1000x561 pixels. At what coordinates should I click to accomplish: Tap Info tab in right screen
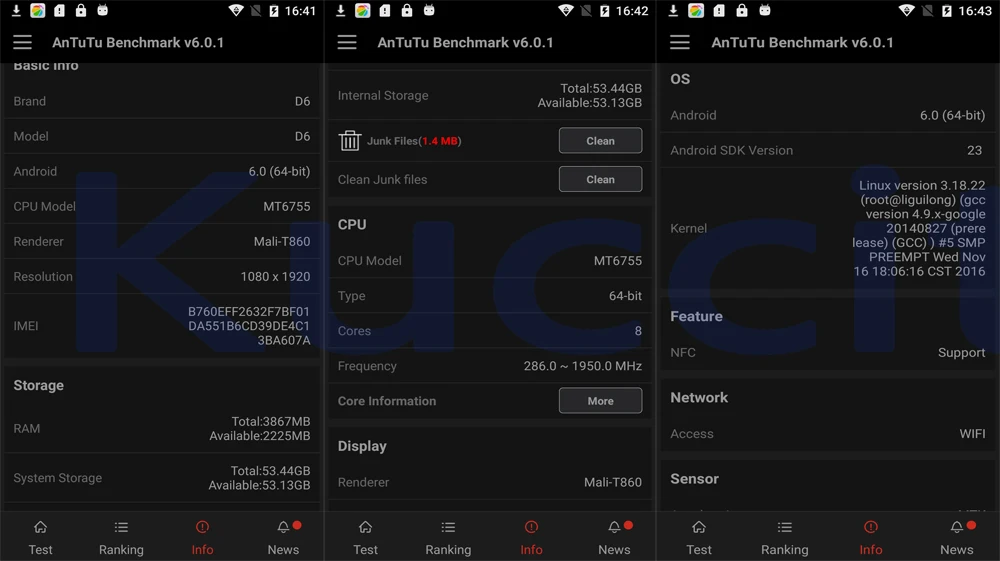(x=871, y=537)
